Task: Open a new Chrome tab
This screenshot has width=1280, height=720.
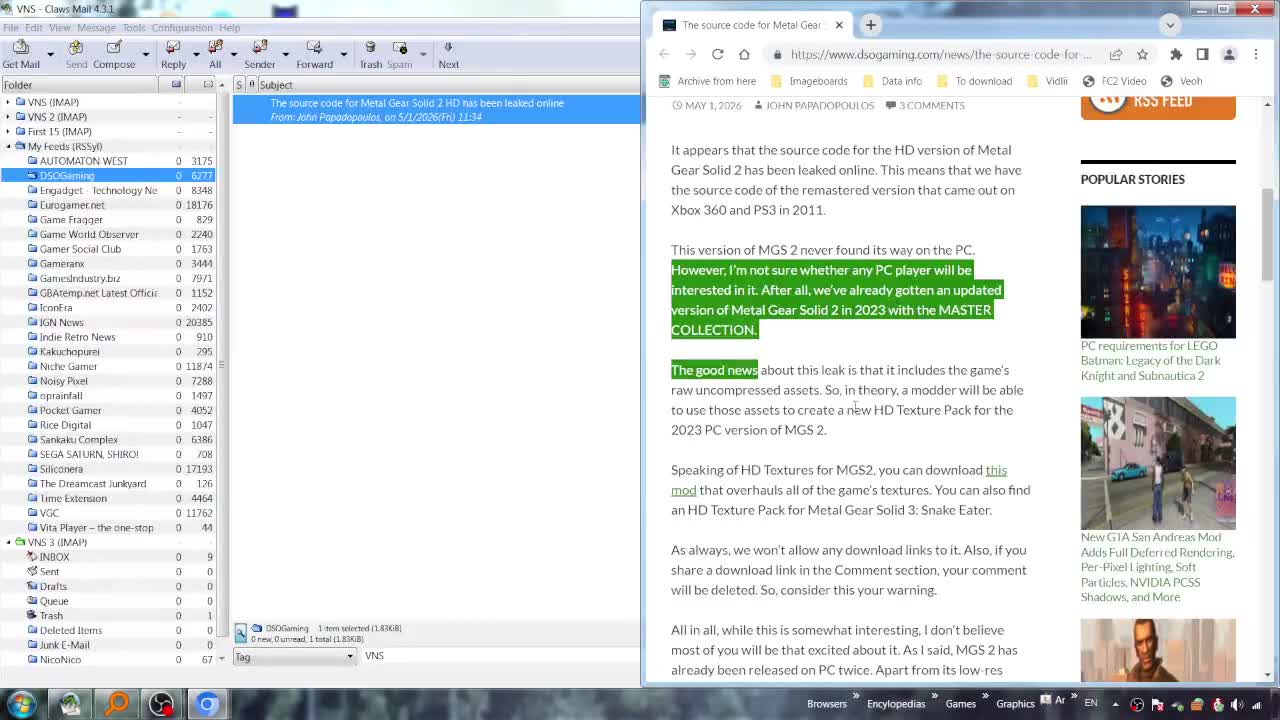Action: tap(871, 25)
